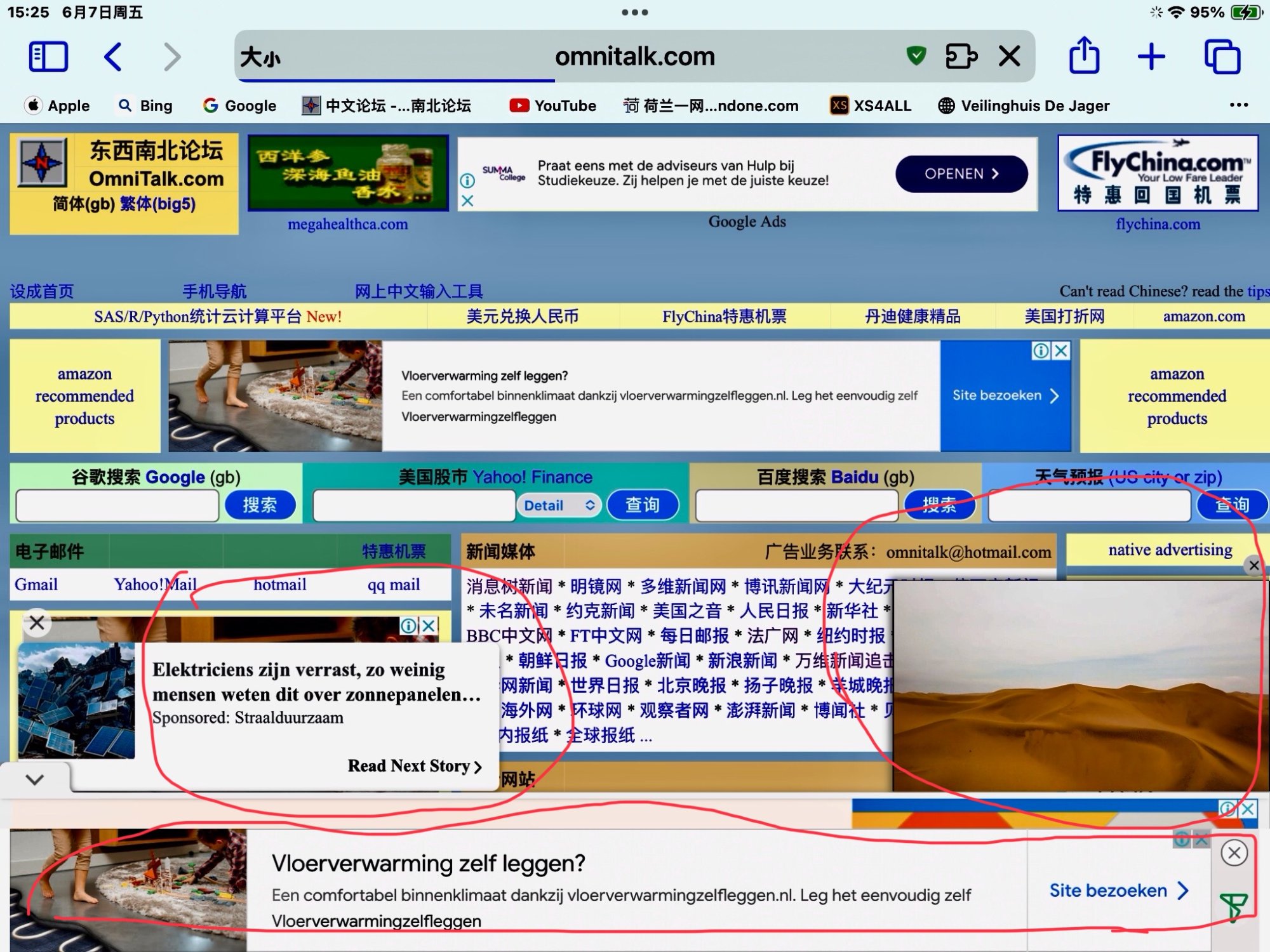Image resolution: width=1270 pixels, height=952 pixels.
Task: Click the Gmail link
Action: 36,585
